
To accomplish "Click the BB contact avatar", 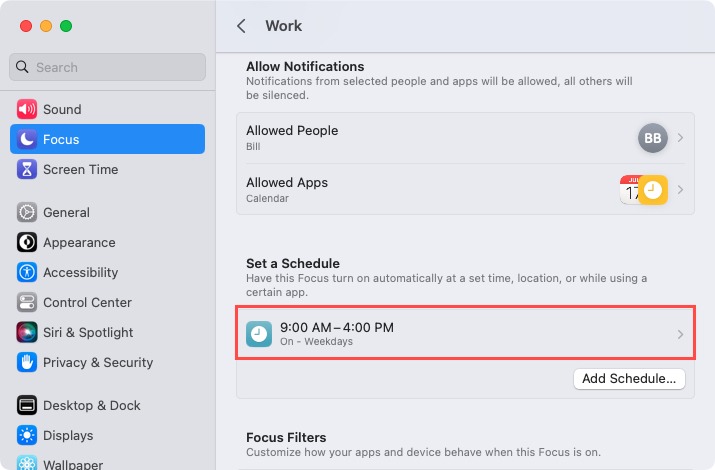I will tap(653, 138).
